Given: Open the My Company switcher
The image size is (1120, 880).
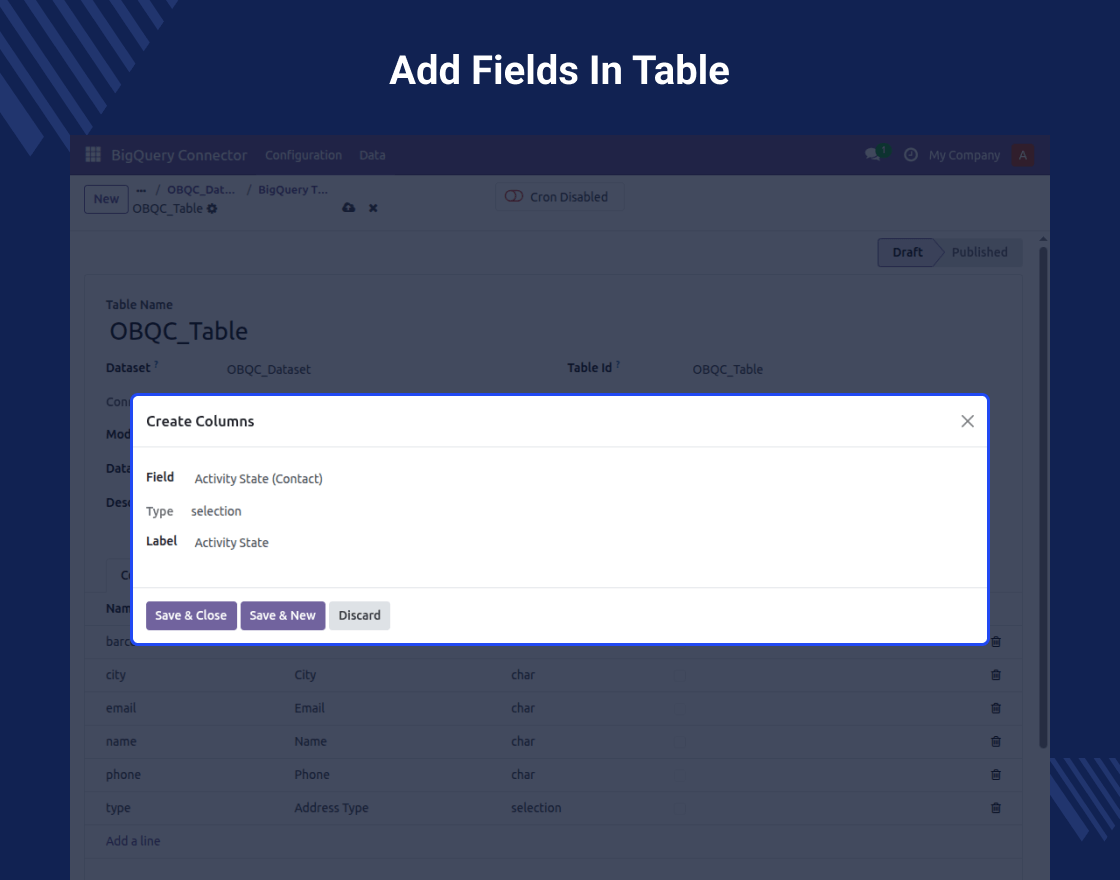Looking at the screenshot, I should pos(964,155).
